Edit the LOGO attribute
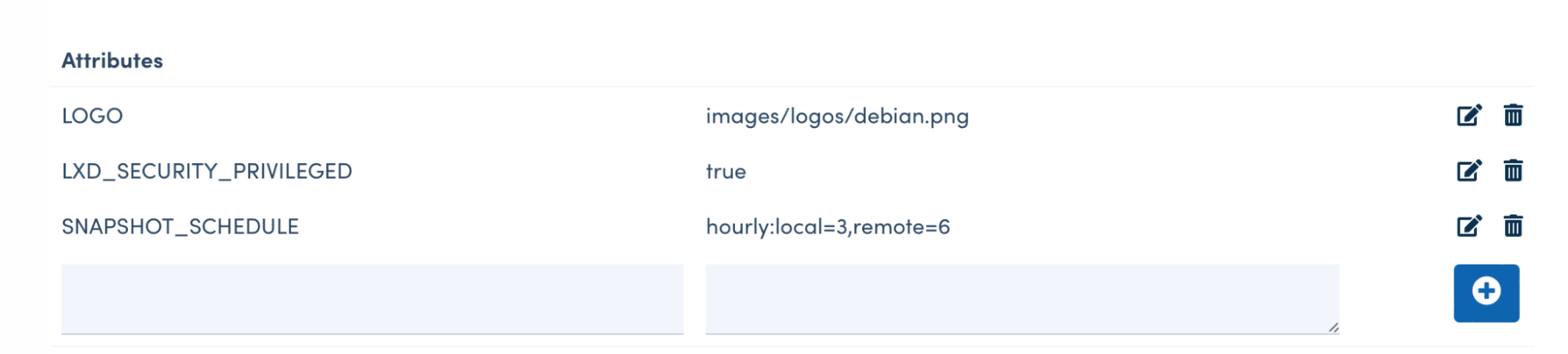The height and width of the screenshot is (354, 1568). pyautogui.click(x=1468, y=115)
